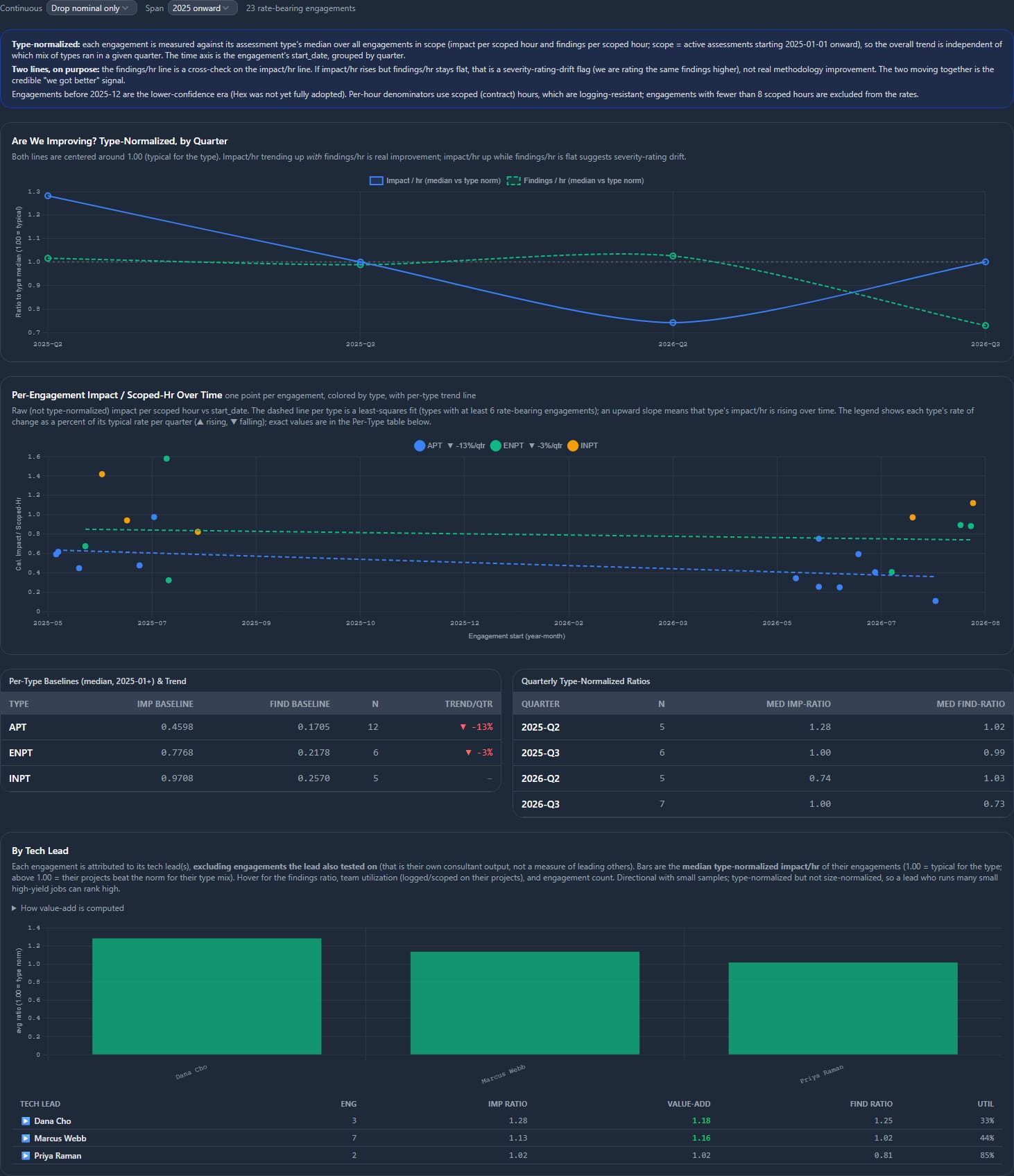Viewport: 1014px width, 1176px height.
Task: Click Priya Raman utilization 85%
Action: tap(986, 1156)
